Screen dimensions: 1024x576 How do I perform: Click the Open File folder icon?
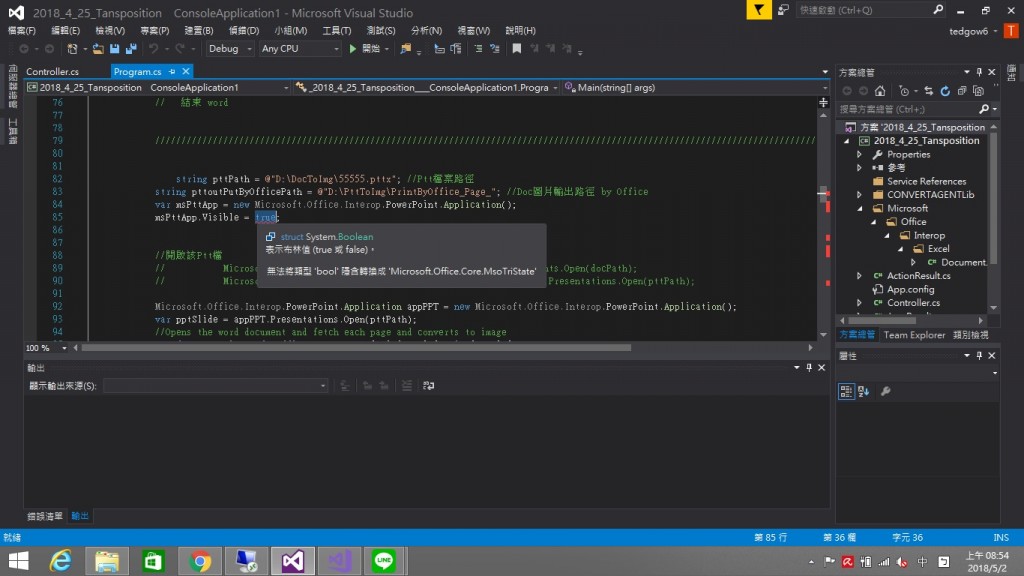click(98, 48)
